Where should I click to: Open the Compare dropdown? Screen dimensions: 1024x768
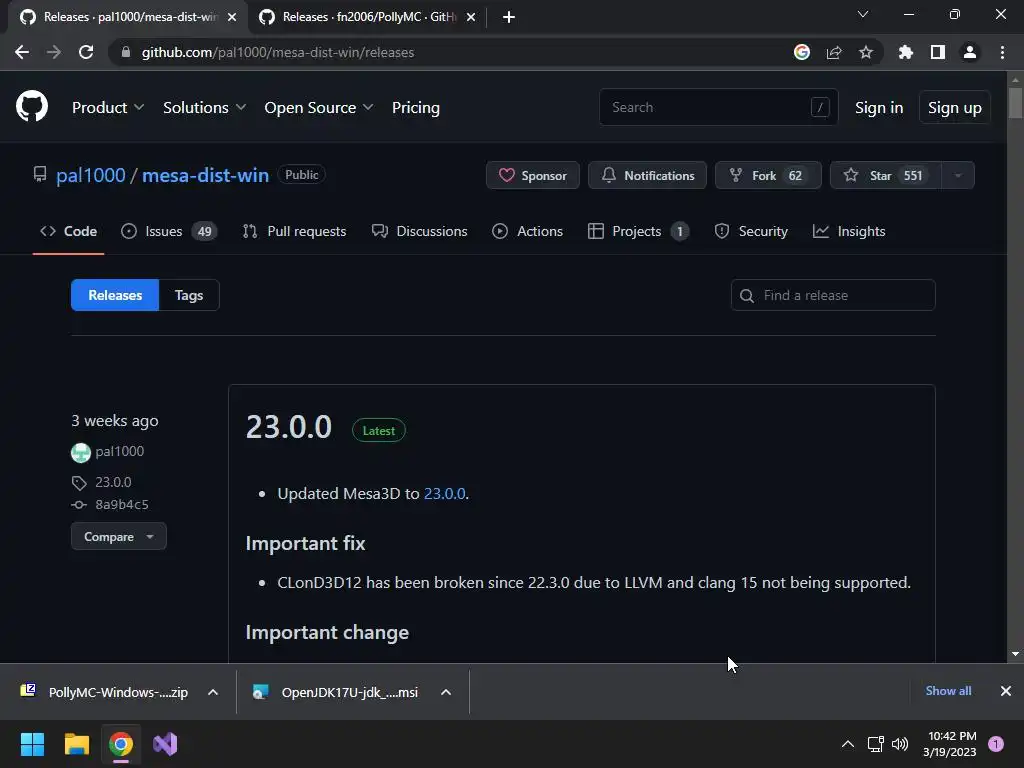pyautogui.click(x=119, y=537)
